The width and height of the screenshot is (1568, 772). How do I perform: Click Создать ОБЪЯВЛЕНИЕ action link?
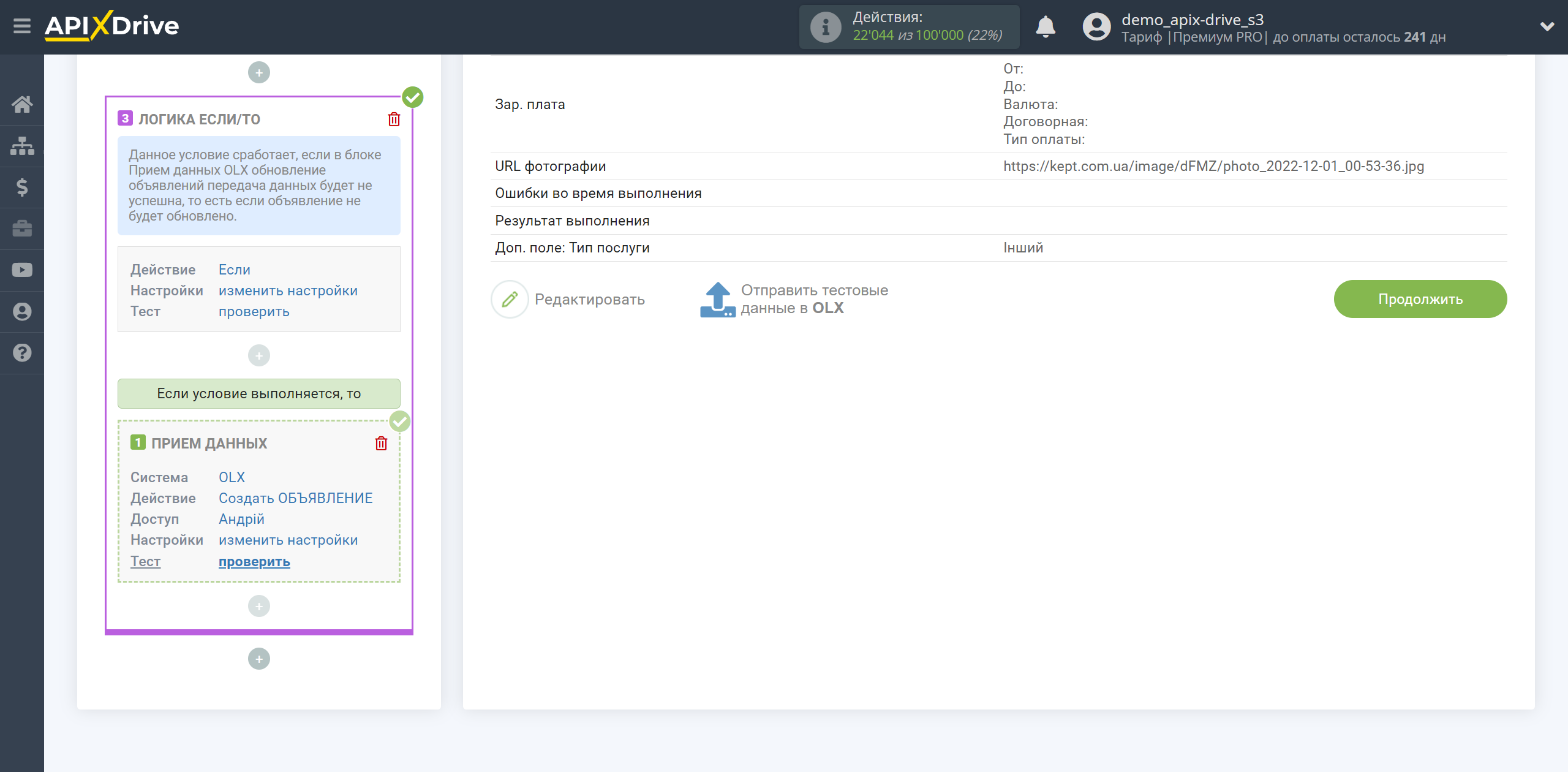[296, 498]
